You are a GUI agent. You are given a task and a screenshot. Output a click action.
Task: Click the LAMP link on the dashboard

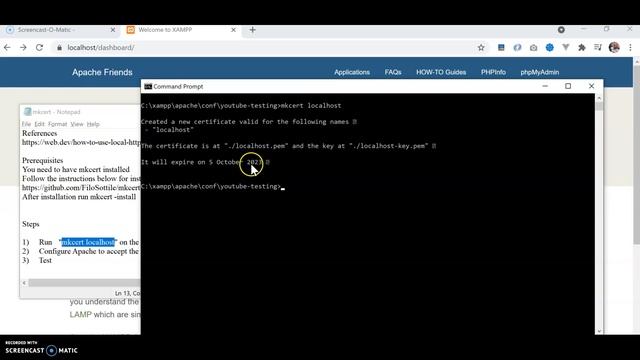(x=80, y=315)
